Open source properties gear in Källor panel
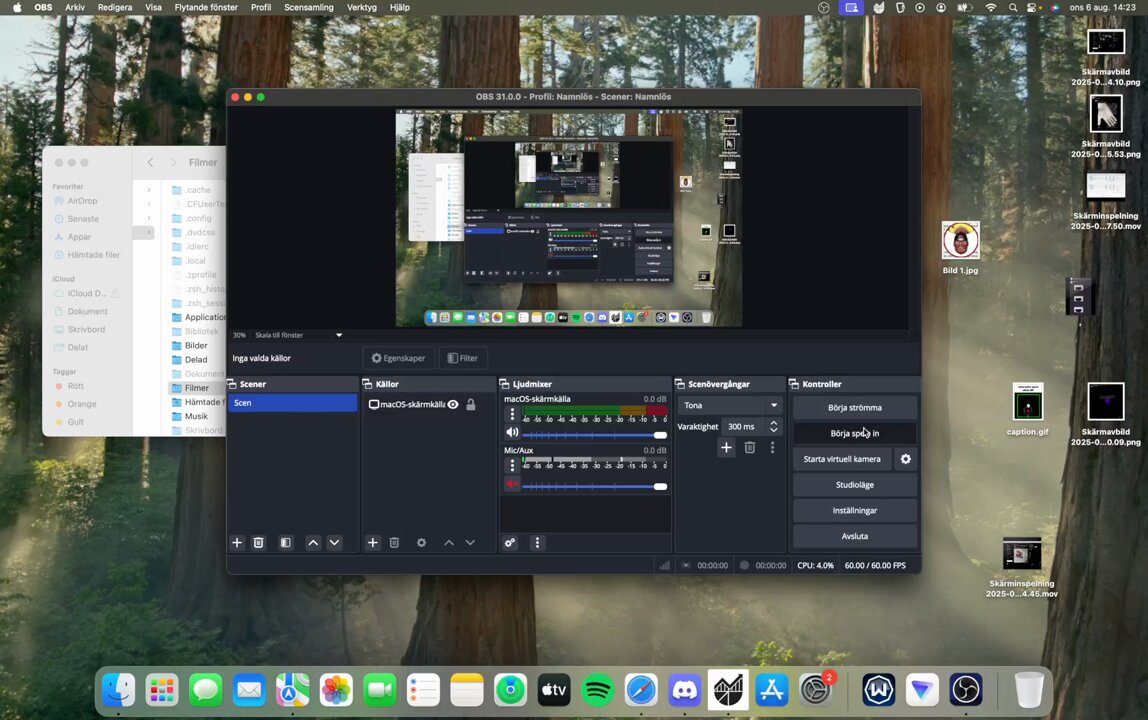Screen dimensions: 1148x720 coord(421,543)
